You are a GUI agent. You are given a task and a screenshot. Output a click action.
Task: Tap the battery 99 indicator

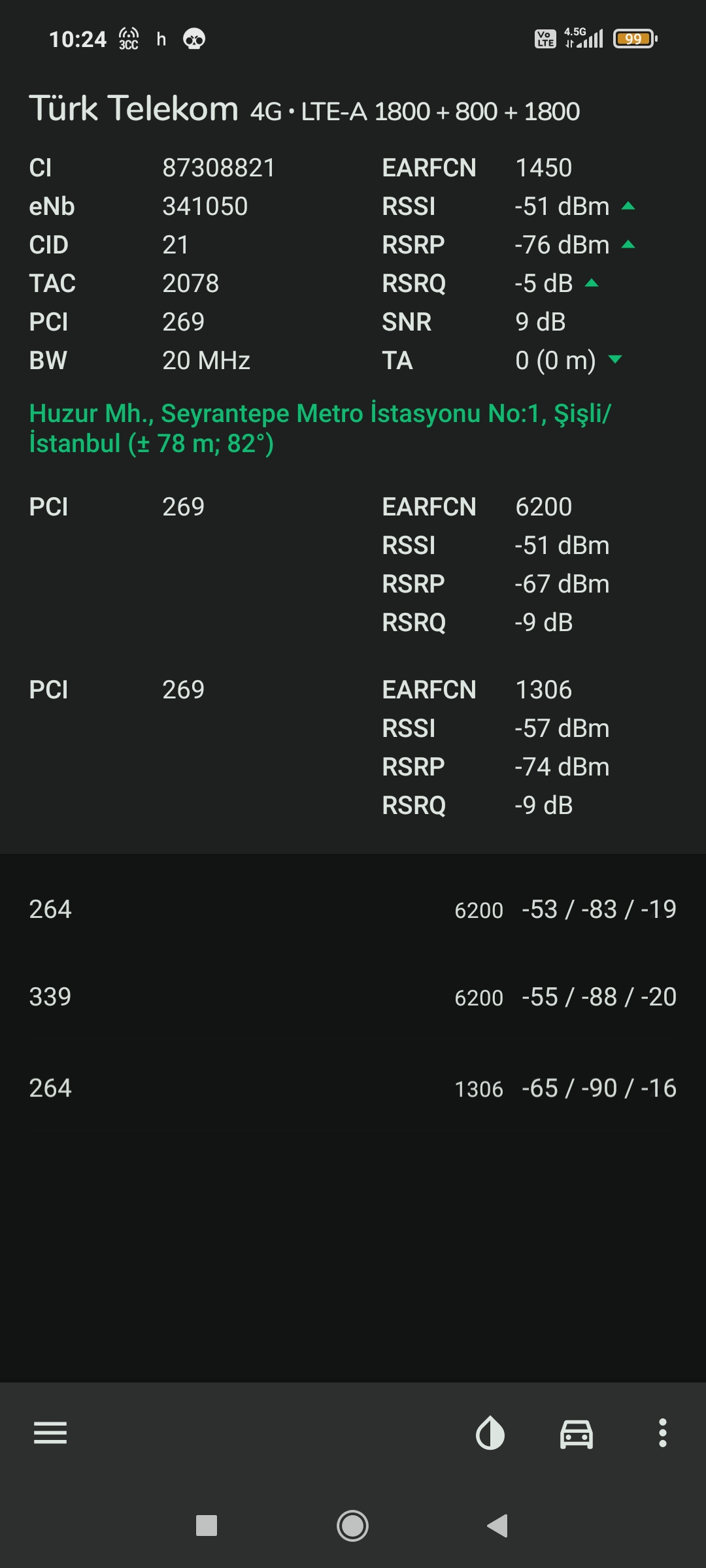(x=635, y=39)
